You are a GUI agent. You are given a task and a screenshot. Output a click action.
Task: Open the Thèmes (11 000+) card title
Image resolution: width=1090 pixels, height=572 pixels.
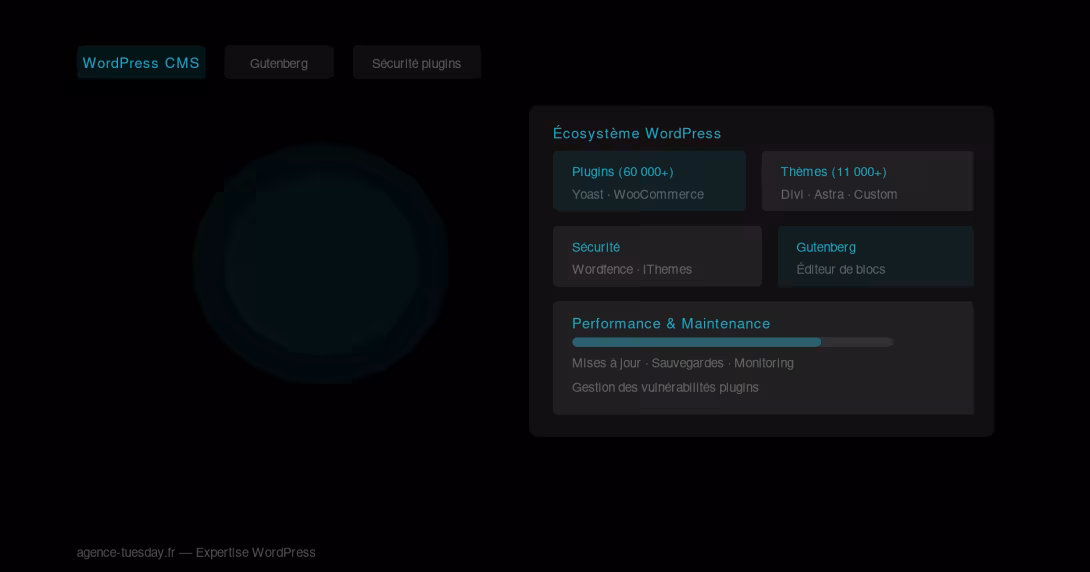coord(833,172)
